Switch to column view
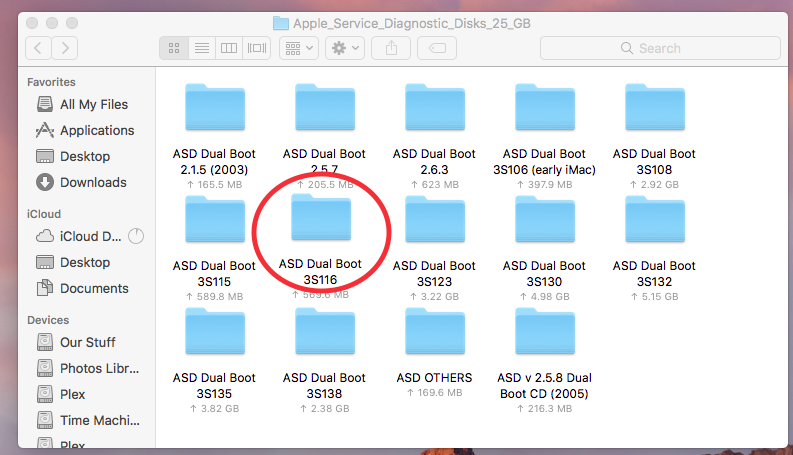Screen dimensions: 793x455 click(x=229, y=49)
